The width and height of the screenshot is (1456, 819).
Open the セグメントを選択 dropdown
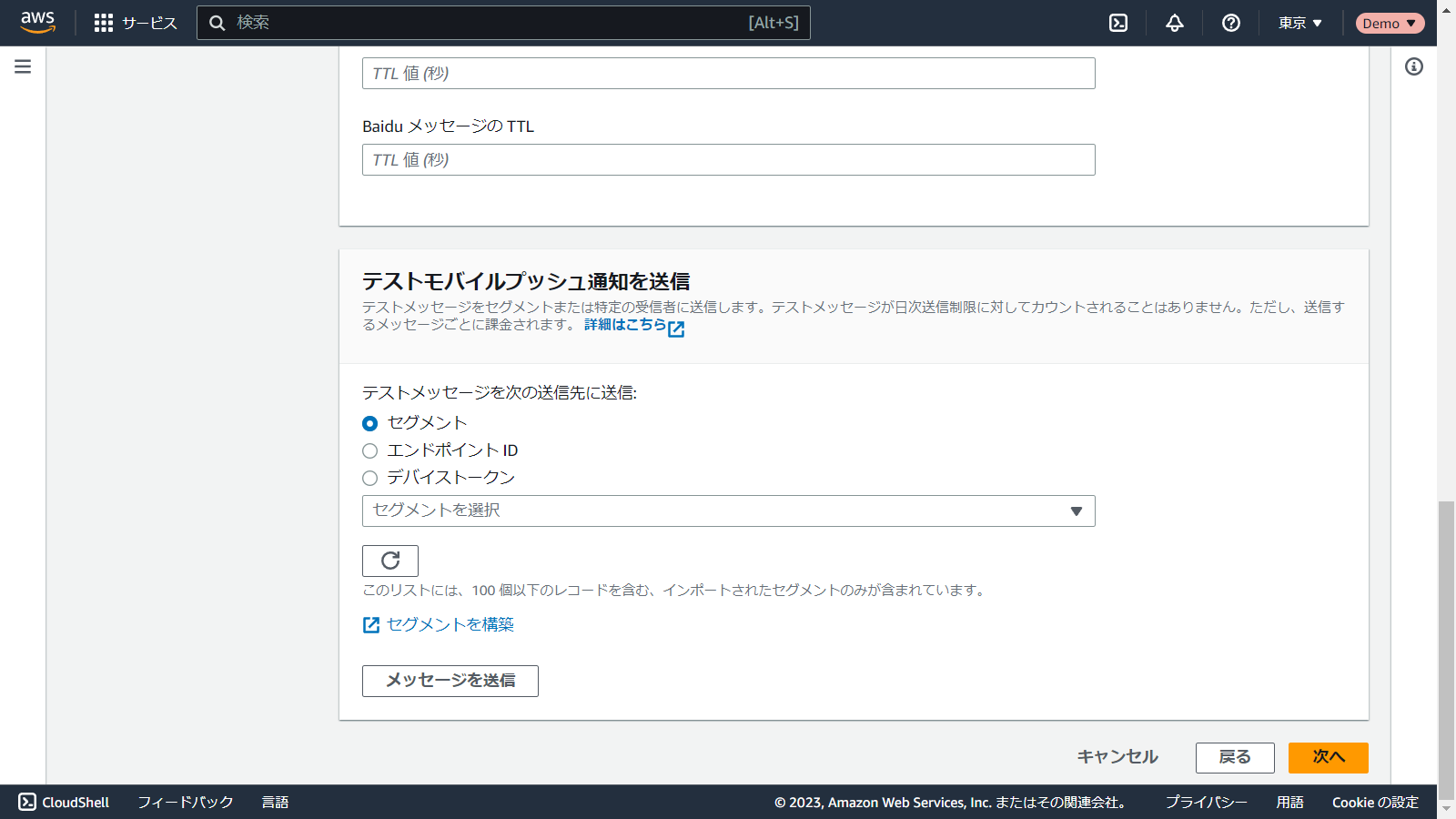click(x=728, y=511)
